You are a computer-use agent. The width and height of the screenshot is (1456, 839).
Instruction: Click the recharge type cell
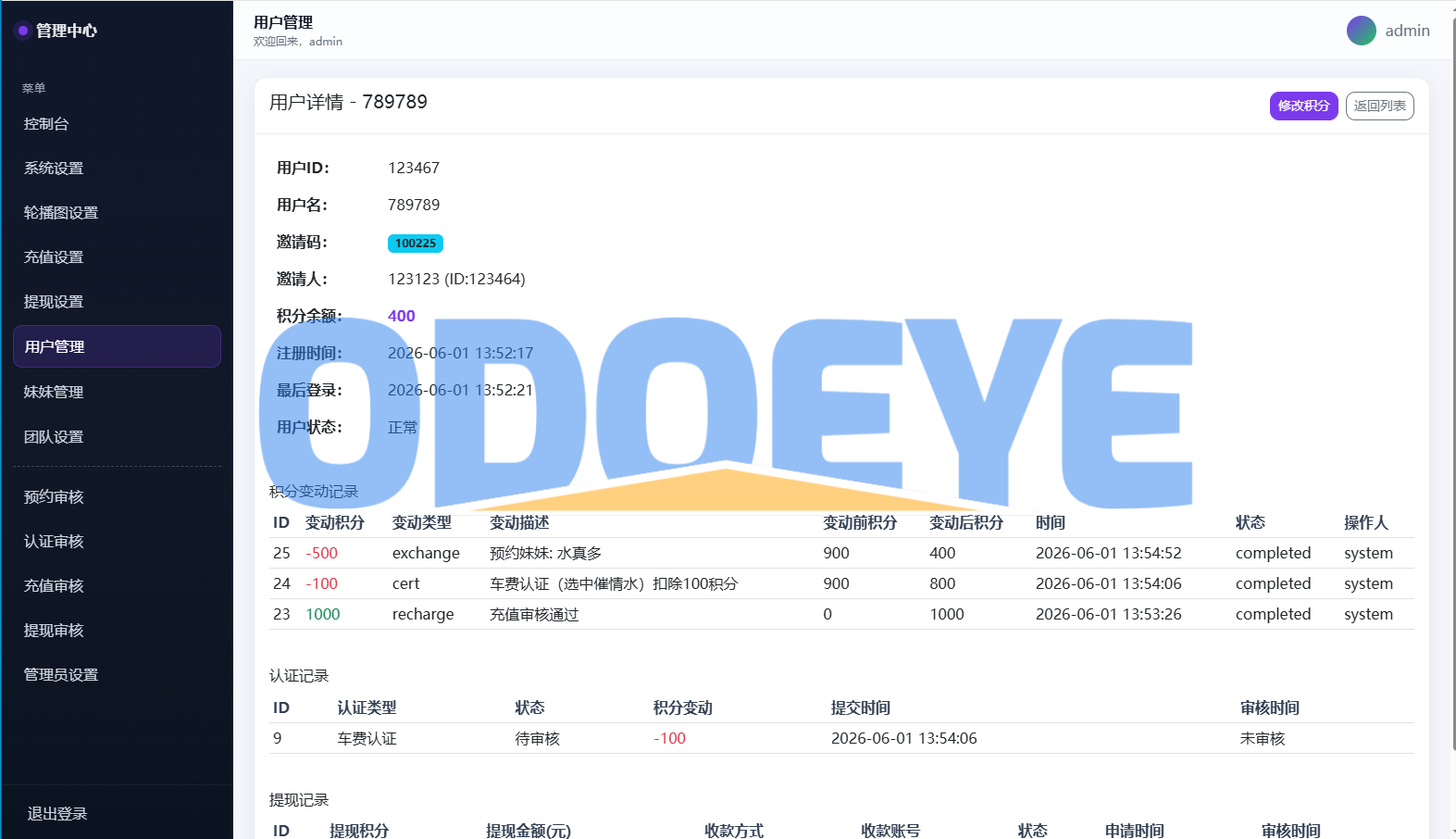[x=423, y=614]
